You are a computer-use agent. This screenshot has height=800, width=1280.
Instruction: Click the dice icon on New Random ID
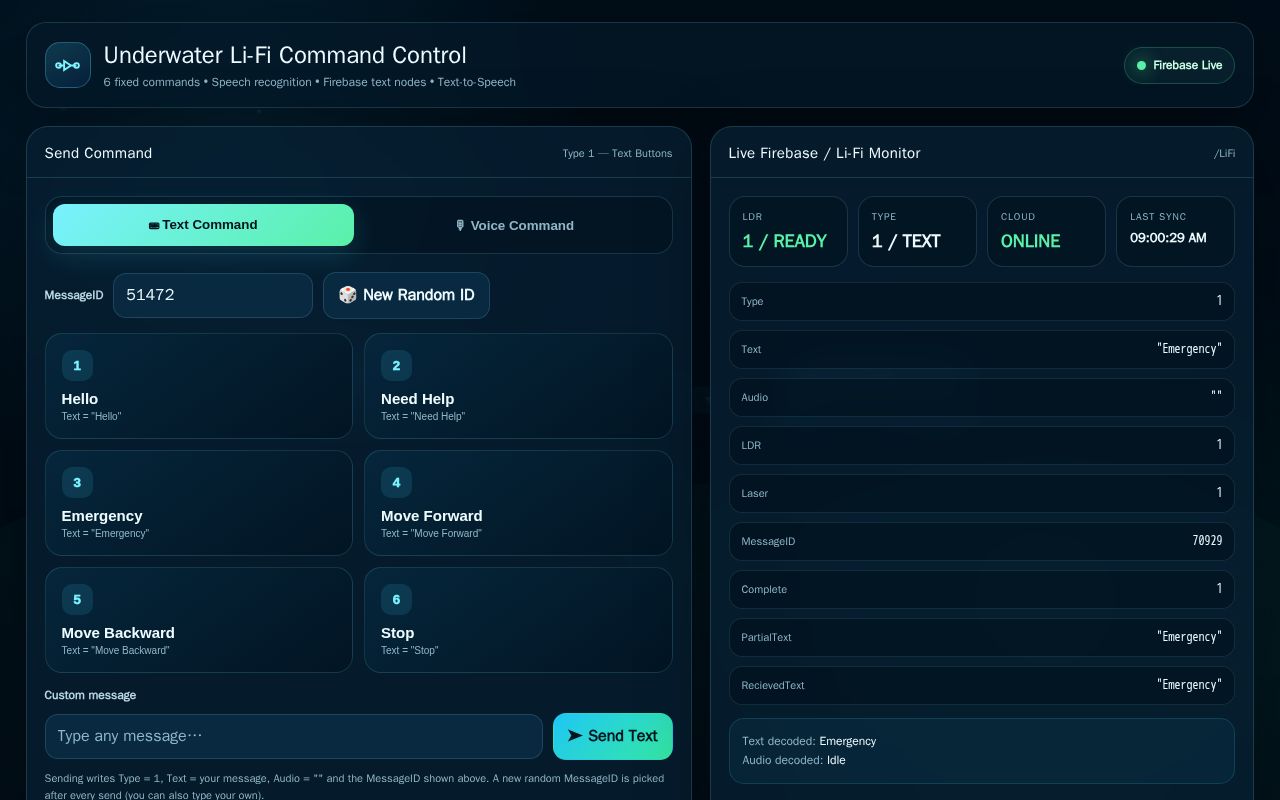pos(348,295)
